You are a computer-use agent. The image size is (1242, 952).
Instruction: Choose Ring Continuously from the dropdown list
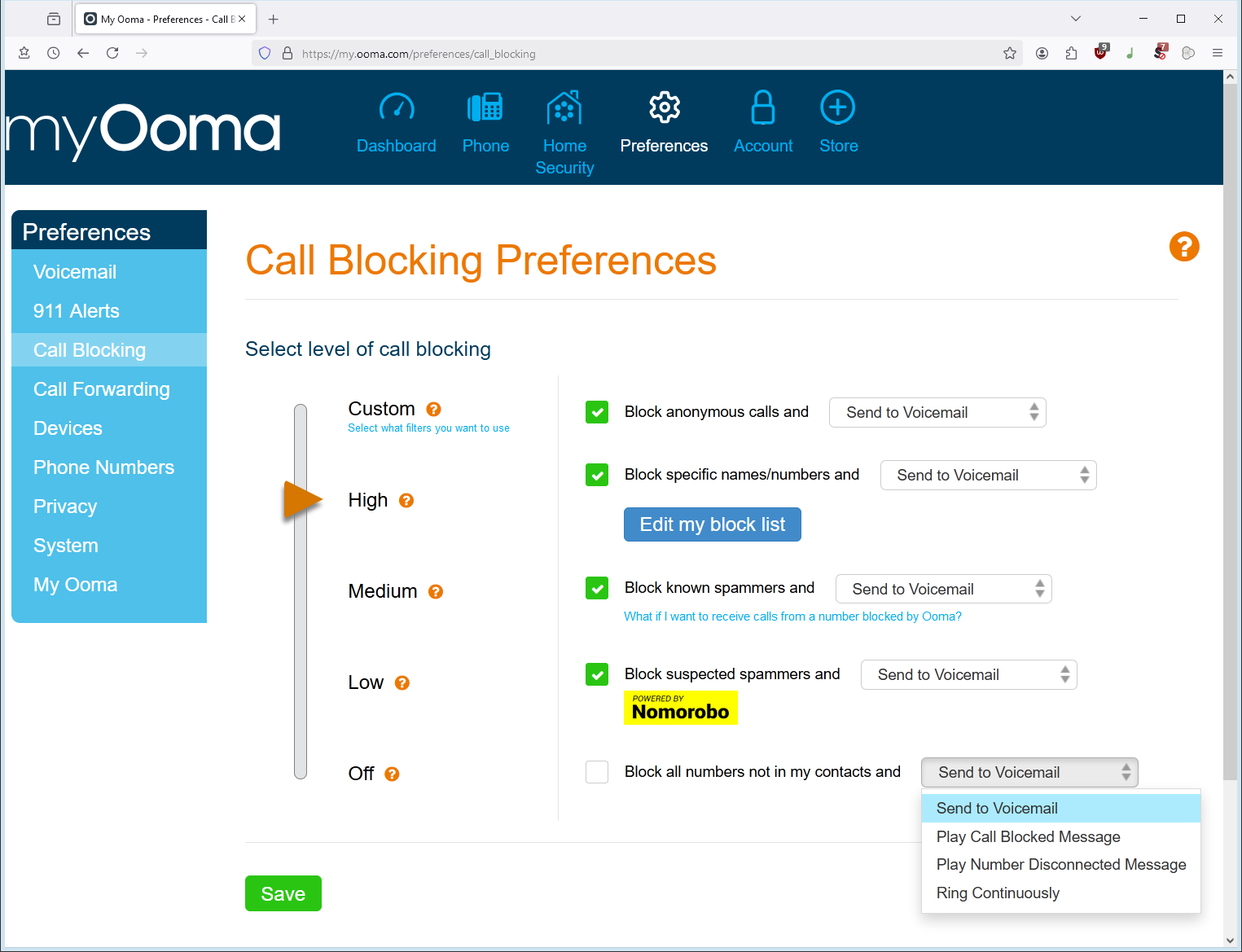(x=998, y=893)
